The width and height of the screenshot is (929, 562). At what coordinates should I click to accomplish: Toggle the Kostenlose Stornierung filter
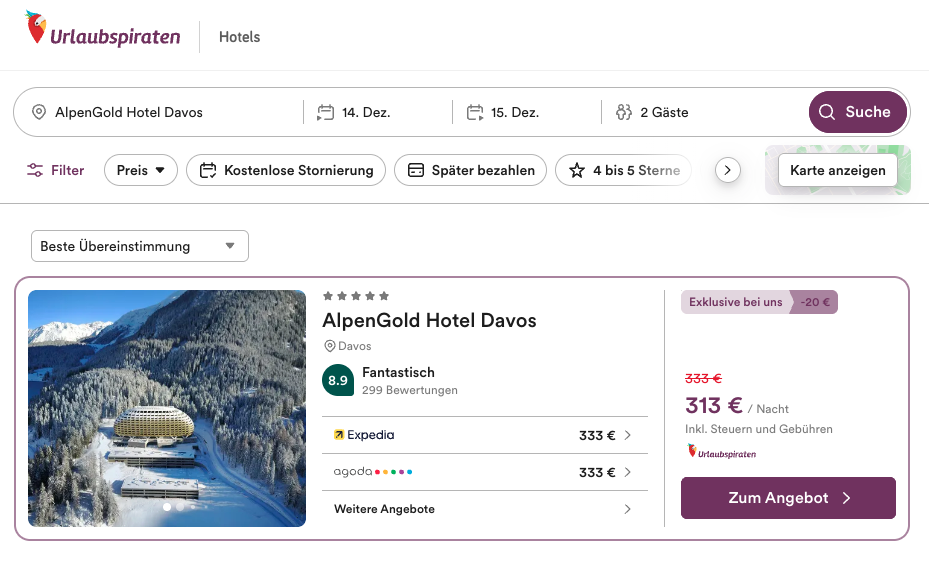[286, 170]
